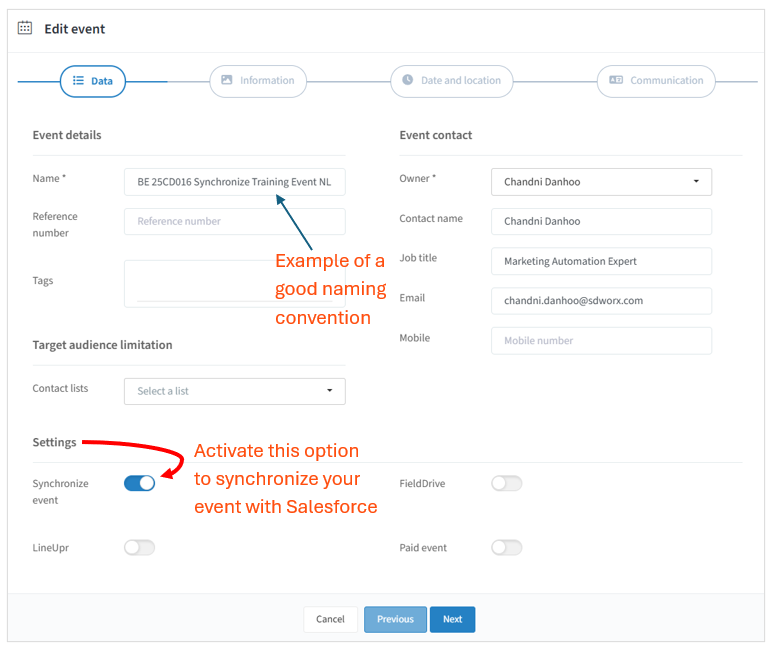This screenshot has width=772, height=650.
Task: Click the calendar icon beside Edit event
Action: click(x=25, y=28)
